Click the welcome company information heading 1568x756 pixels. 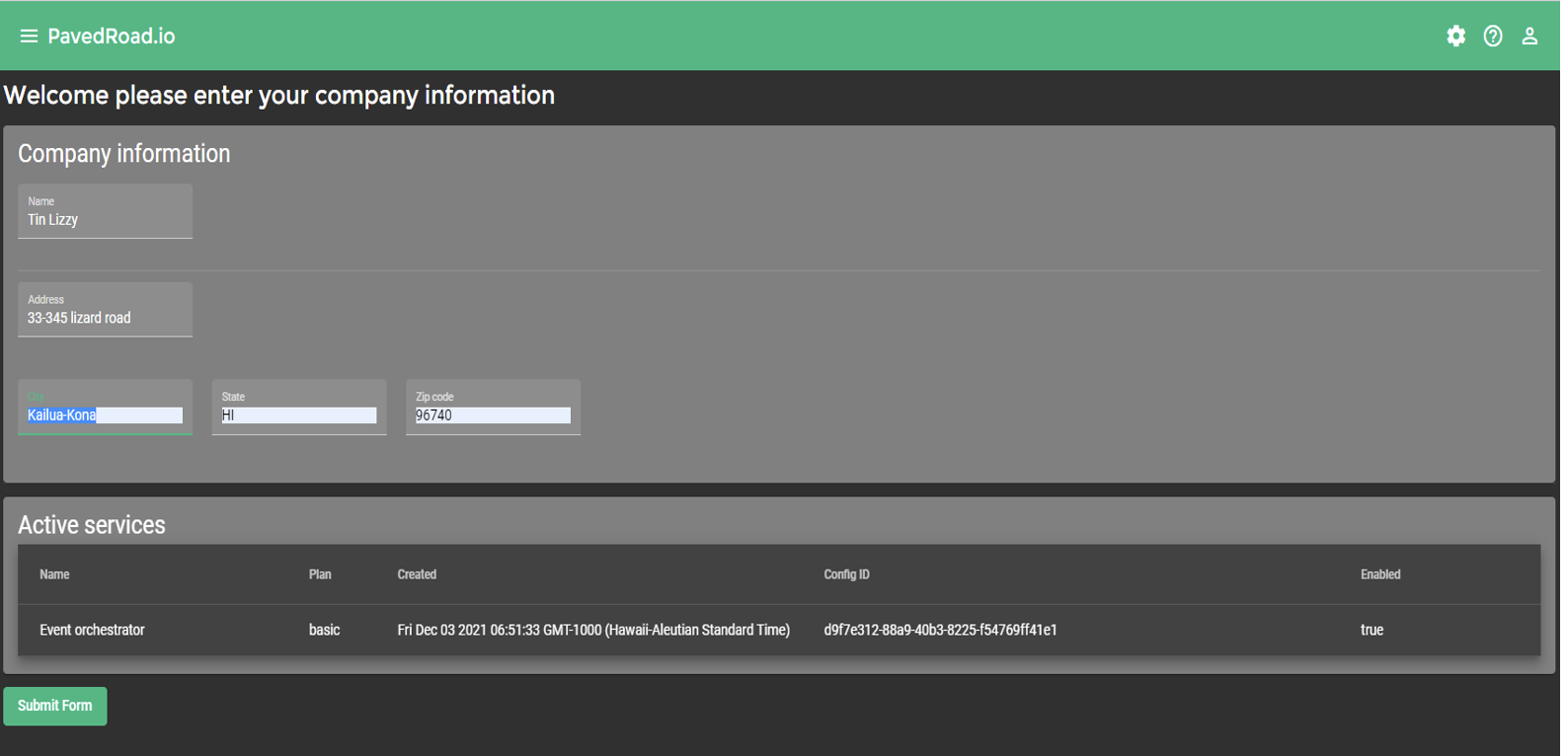280,96
